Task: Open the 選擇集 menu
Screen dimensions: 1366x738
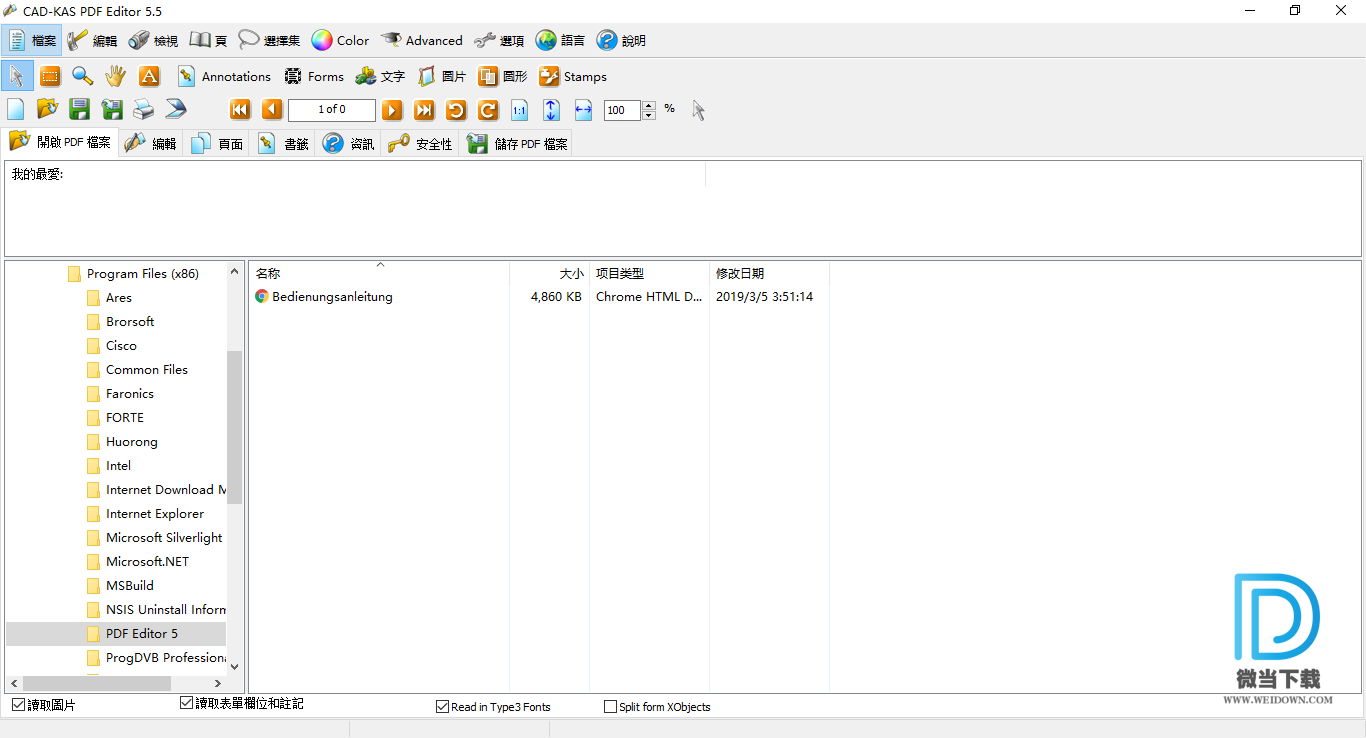Action: pos(270,41)
